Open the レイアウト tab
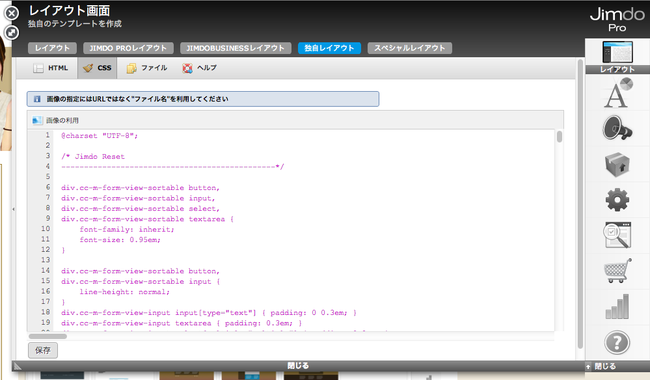This screenshot has width=650, height=380. [52, 48]
